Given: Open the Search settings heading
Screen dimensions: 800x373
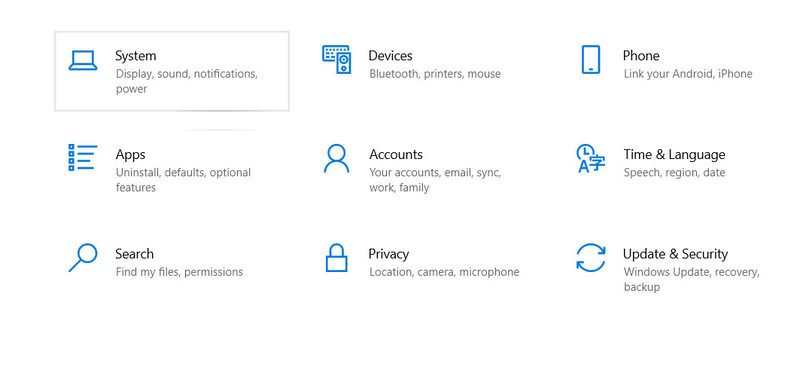Looking at the screenshot, I should (x=134, y=254).
